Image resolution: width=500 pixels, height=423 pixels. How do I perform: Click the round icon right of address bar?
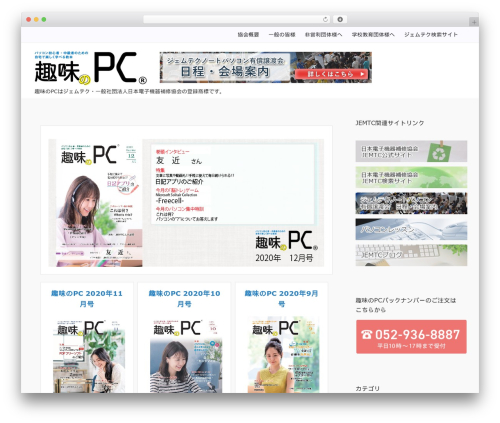pos(340,19)
